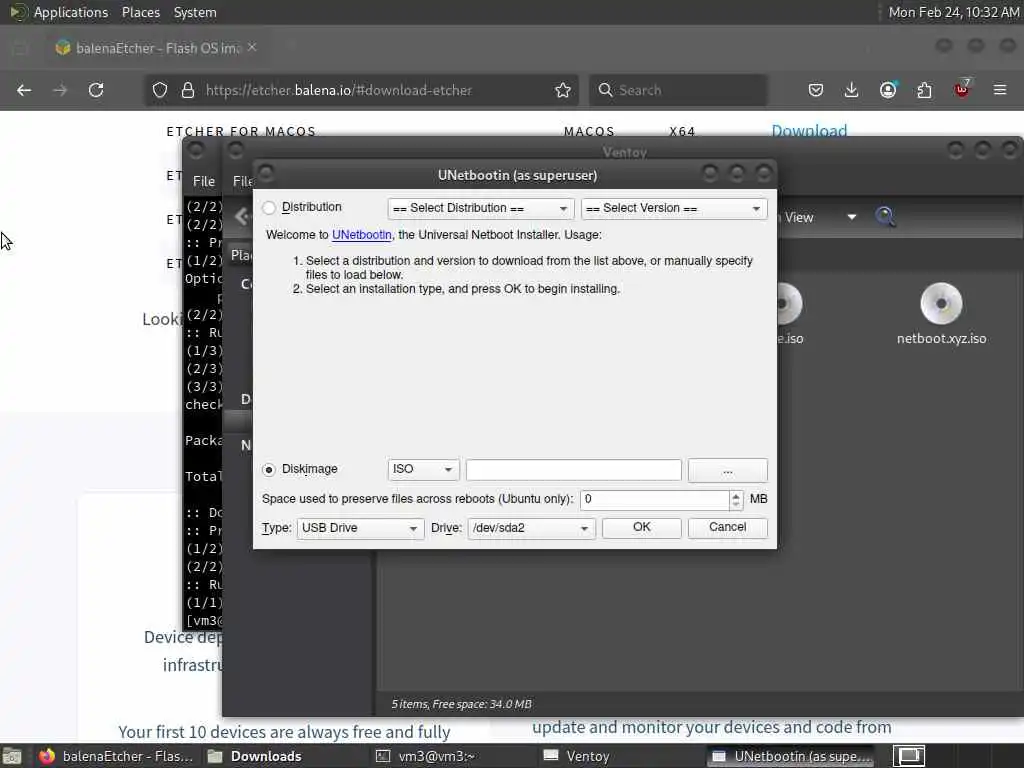Bookmark page with the star icon
The width and height of the screenshot is (1024, 768).
pyautogui.click(x=563, y=90)
